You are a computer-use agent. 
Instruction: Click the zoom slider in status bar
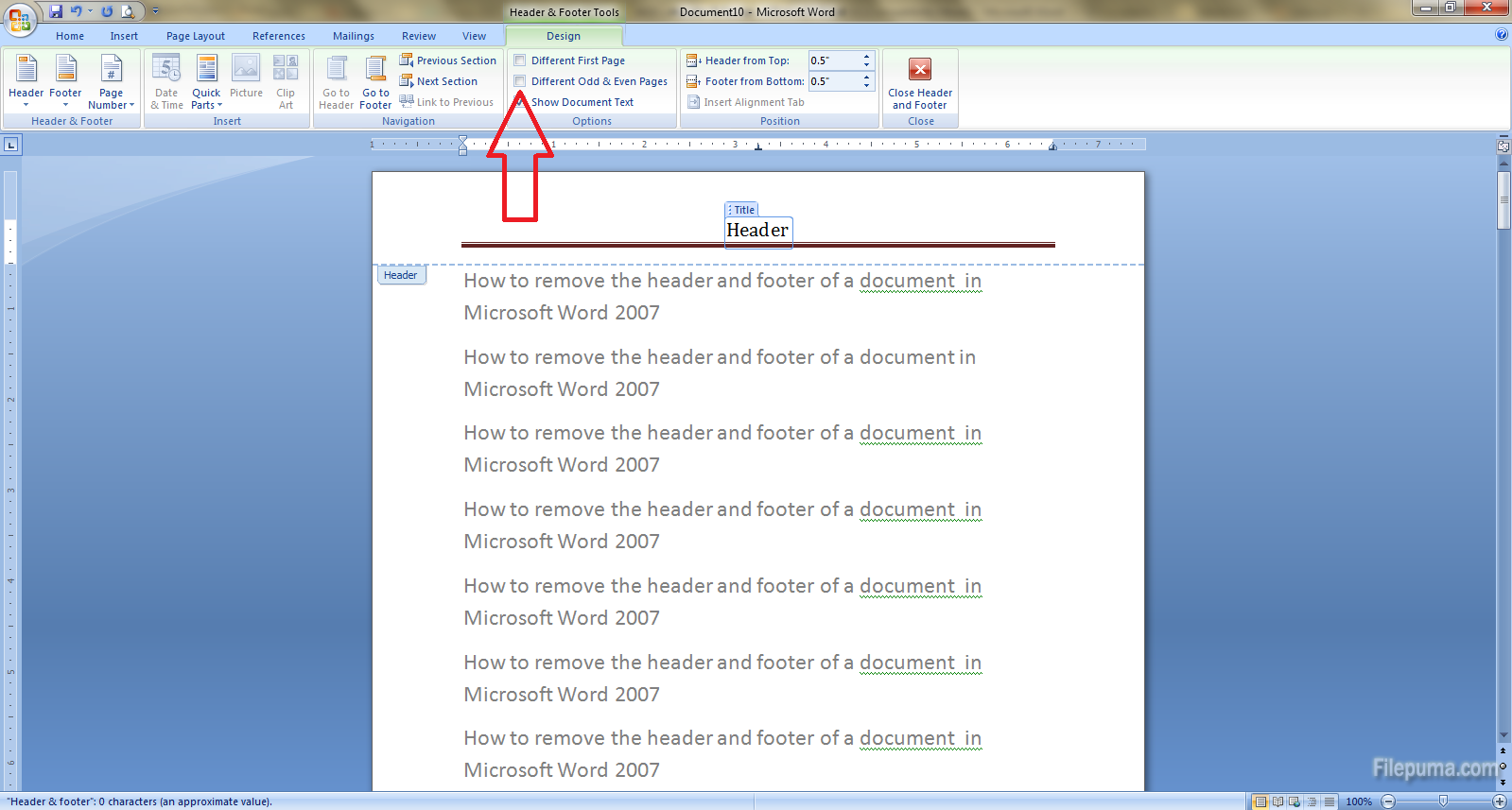[1443, 801]
